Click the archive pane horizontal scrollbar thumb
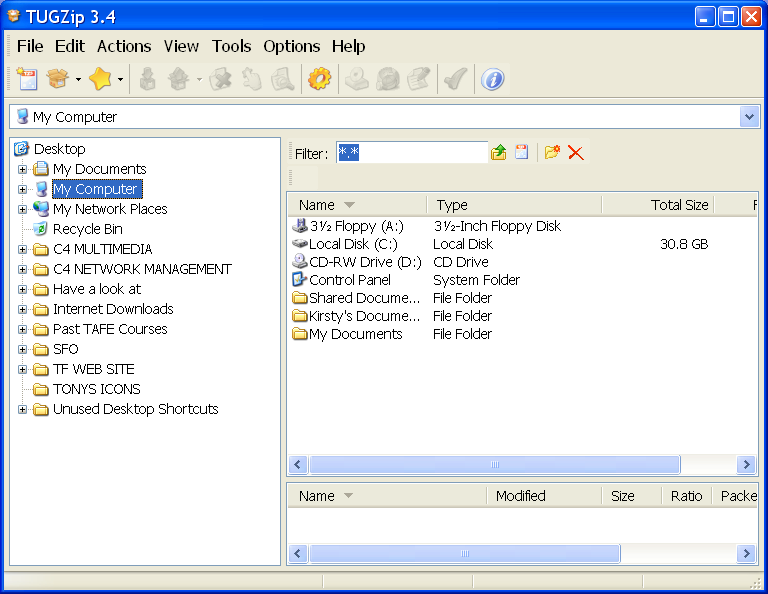The image size is (768, 594). 465,553
